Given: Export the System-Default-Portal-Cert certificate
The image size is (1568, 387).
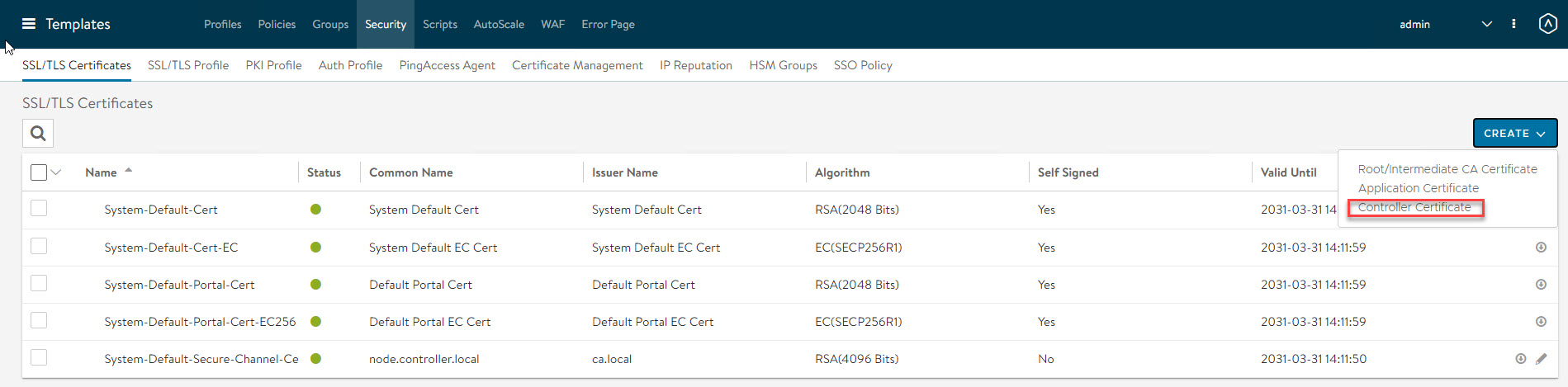Looking at the screenshot, I should tap(1541, 285).
